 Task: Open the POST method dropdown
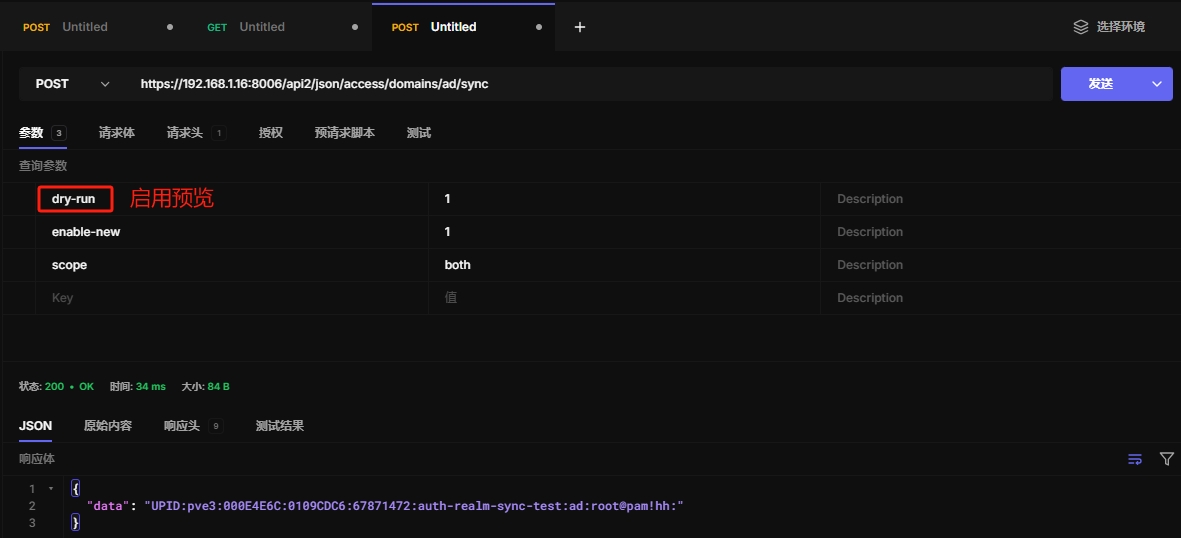tap(72, 84)
